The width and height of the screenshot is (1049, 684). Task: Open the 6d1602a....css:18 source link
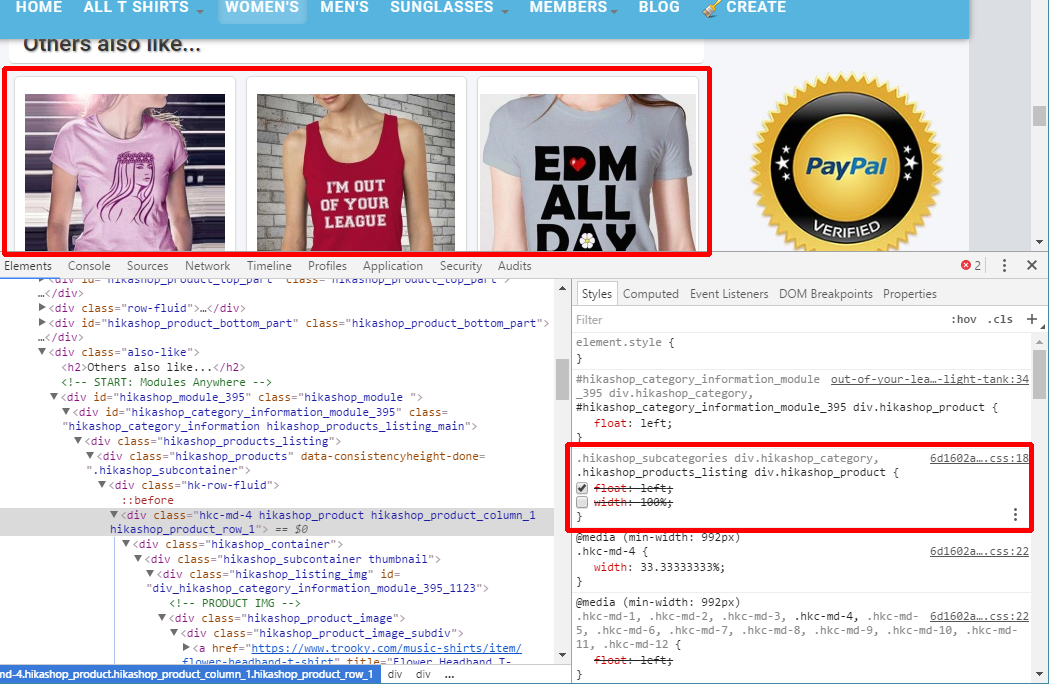[979, 458]
